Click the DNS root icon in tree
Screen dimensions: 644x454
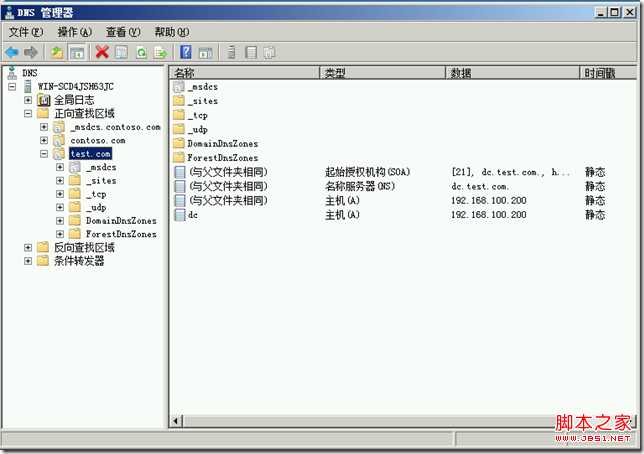coord(12,73)
